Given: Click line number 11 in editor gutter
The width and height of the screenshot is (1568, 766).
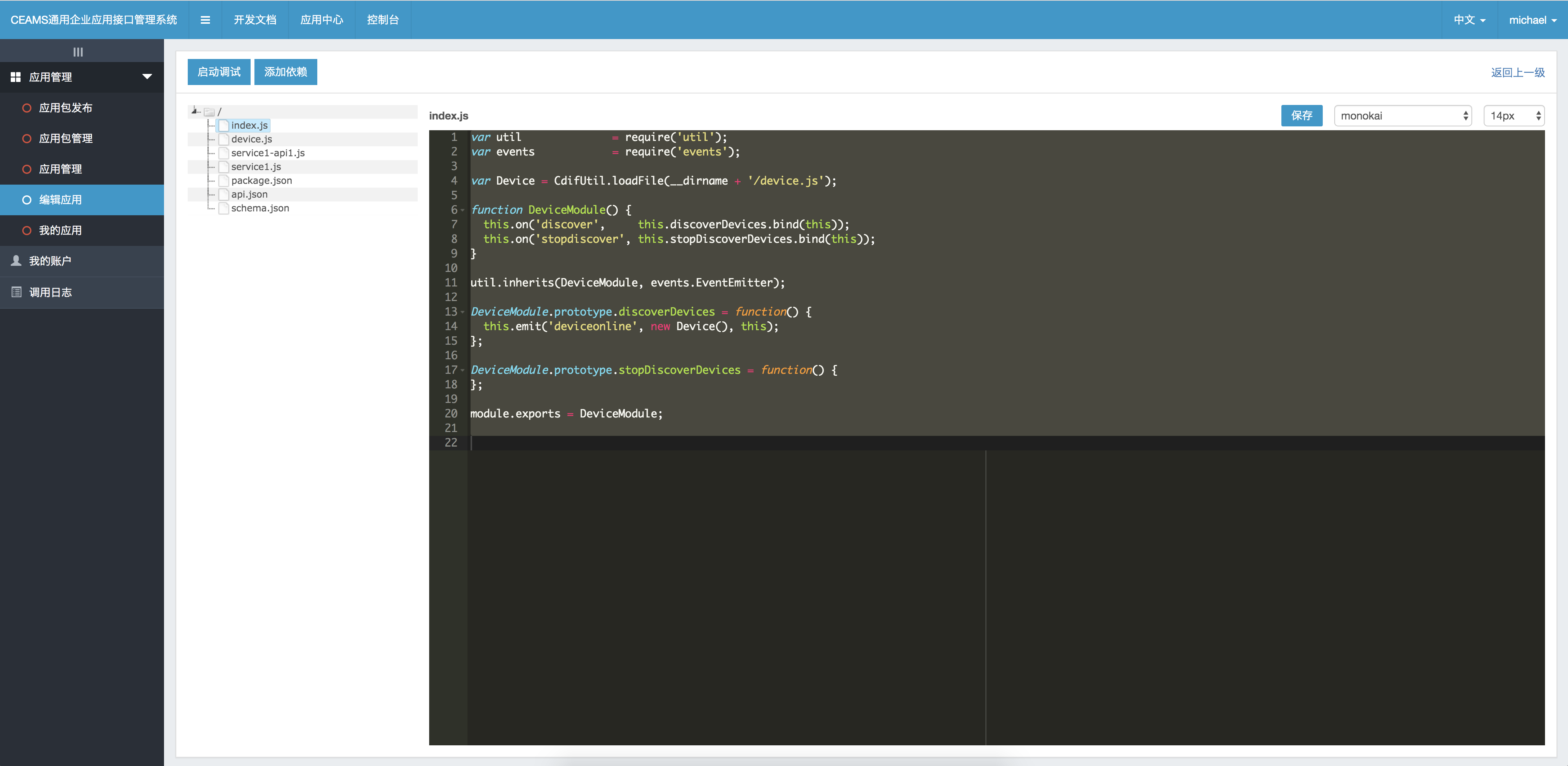Looking at the screenshot, I should coord(450,283).
